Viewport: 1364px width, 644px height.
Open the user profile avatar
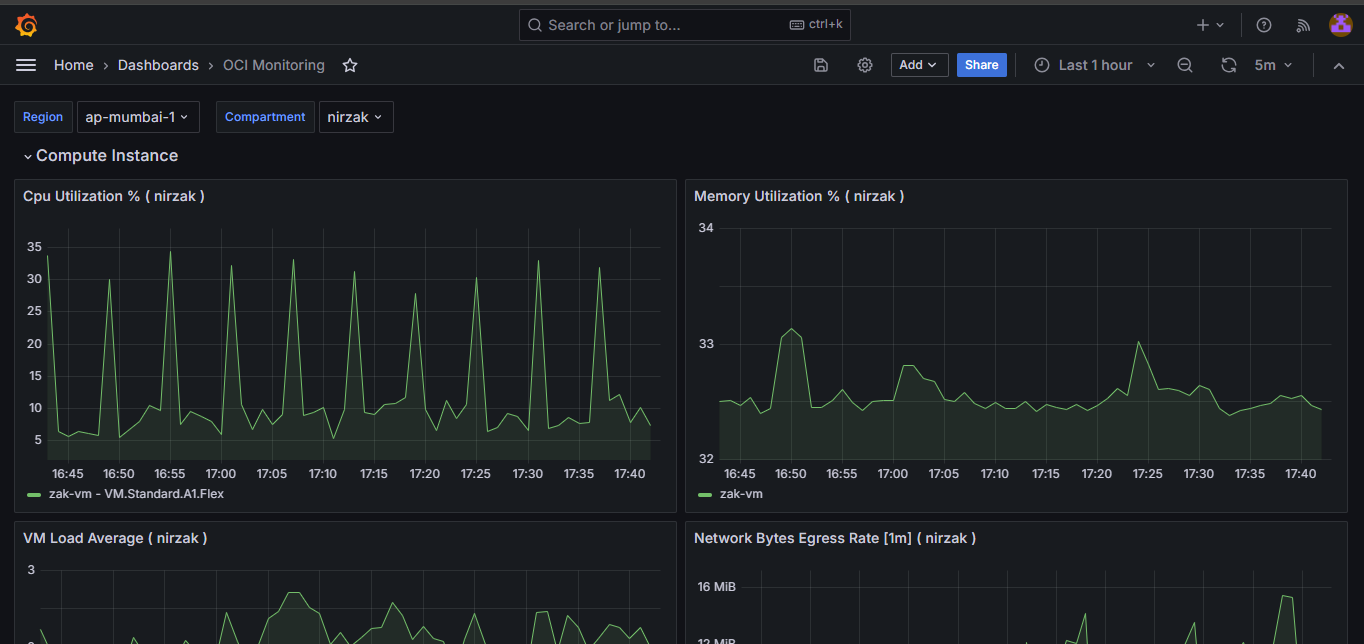coord(1340,25)
